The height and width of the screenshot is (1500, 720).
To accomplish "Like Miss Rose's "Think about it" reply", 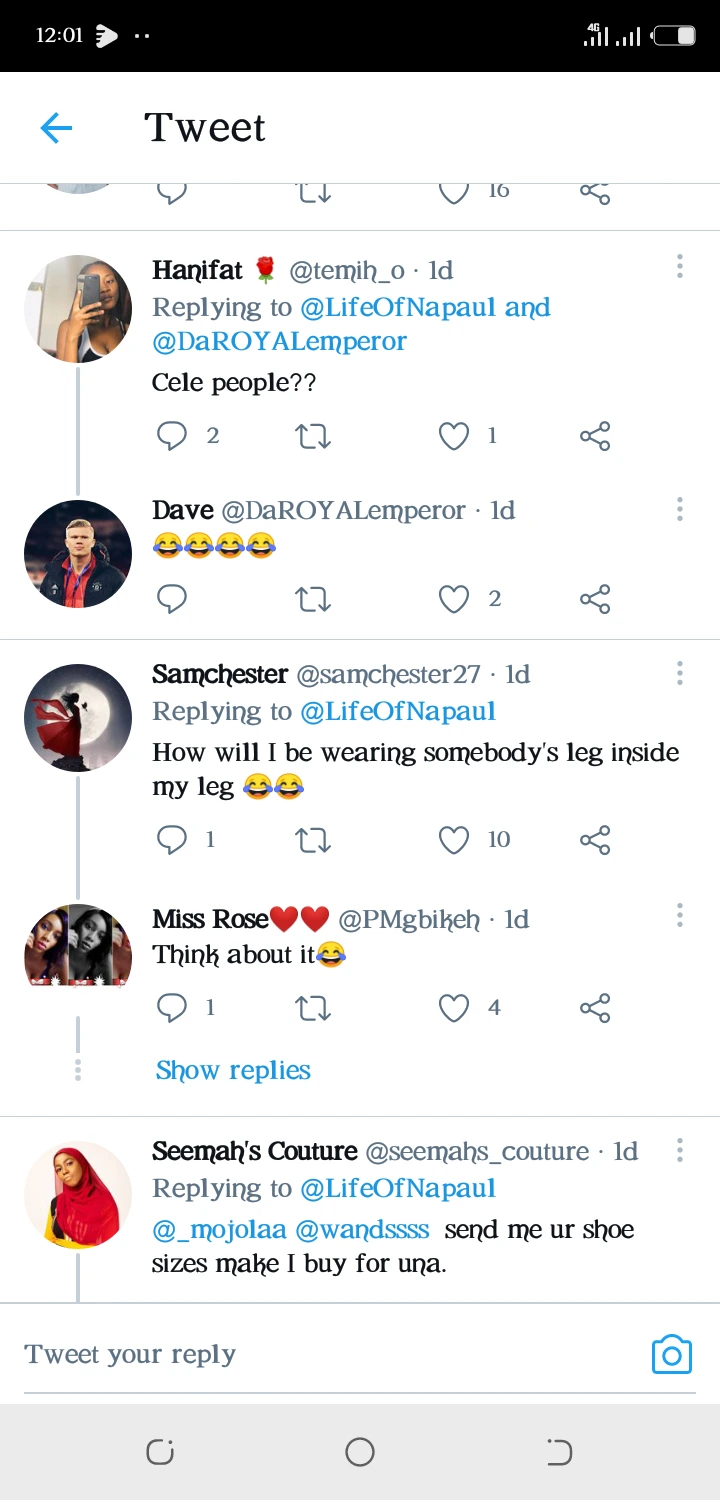I will click(454, 1008).
